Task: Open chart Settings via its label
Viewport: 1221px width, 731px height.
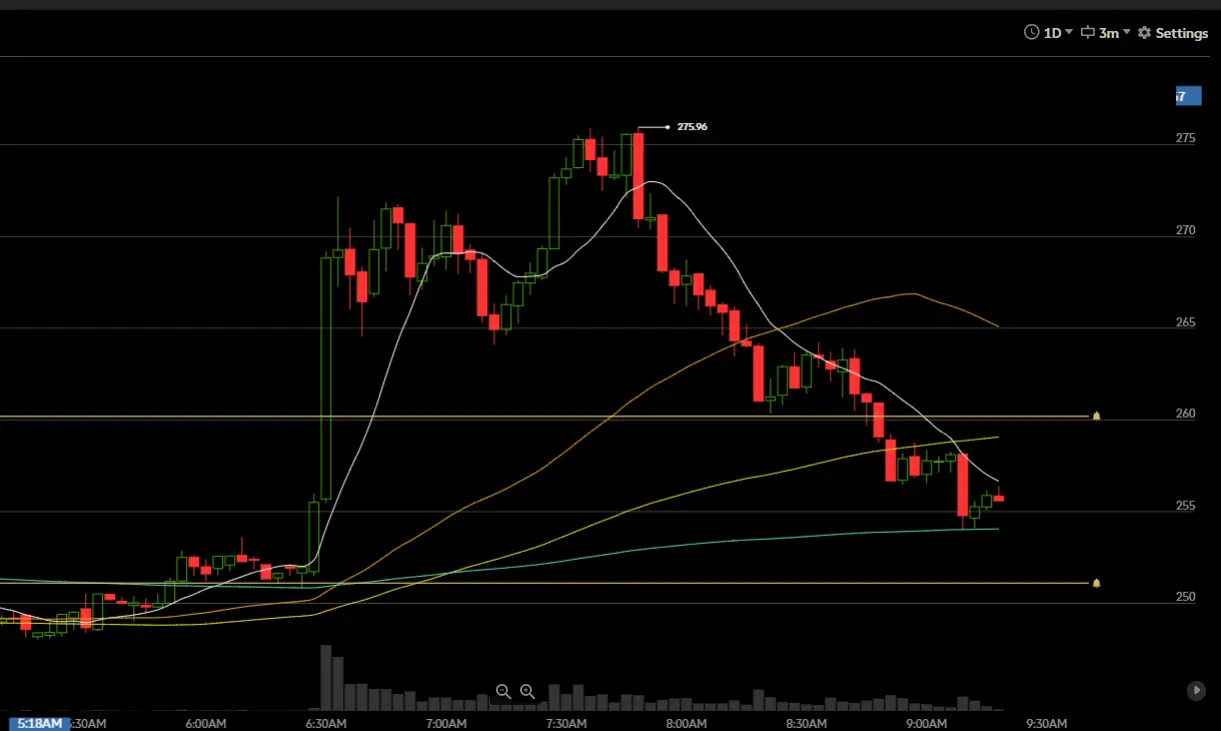Action: [x=1182, y=33]
